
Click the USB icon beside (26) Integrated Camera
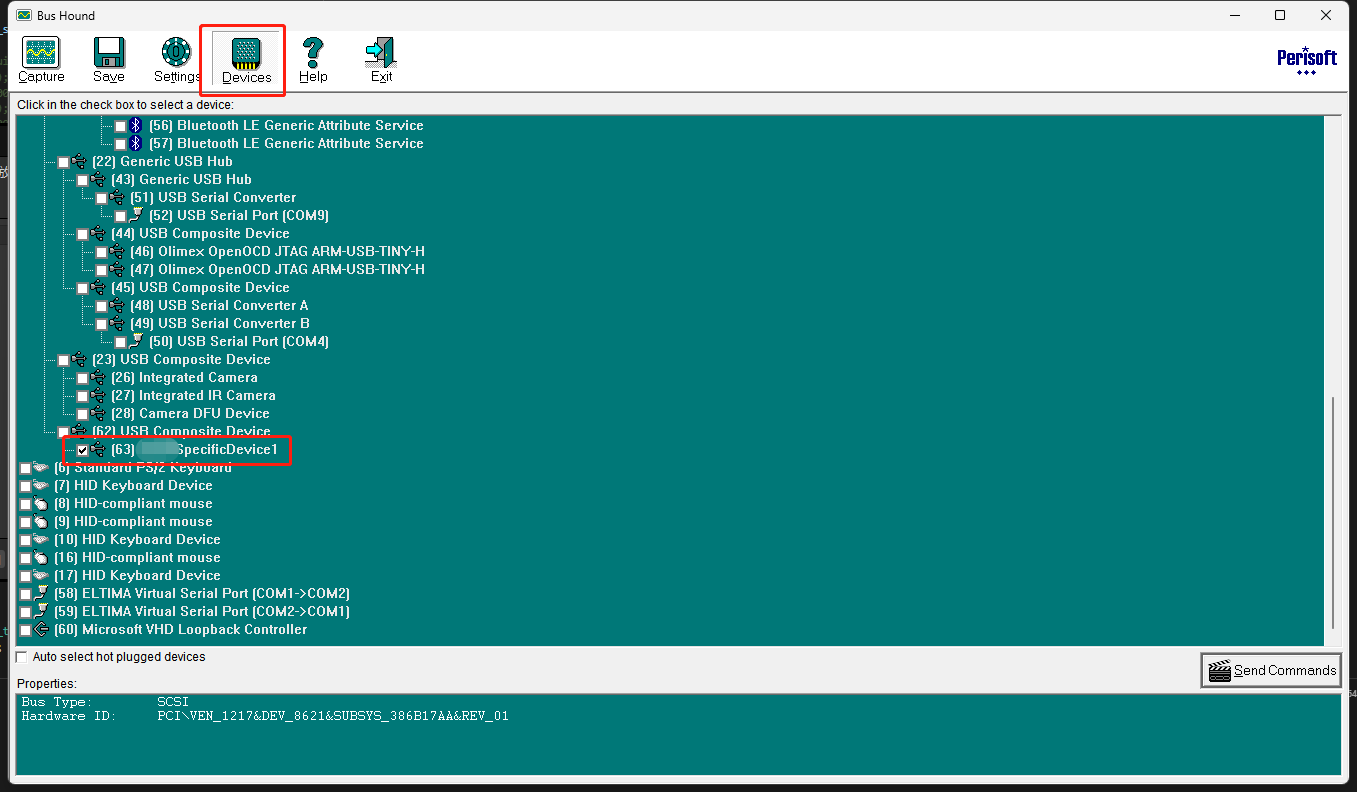tap(98, 377)
